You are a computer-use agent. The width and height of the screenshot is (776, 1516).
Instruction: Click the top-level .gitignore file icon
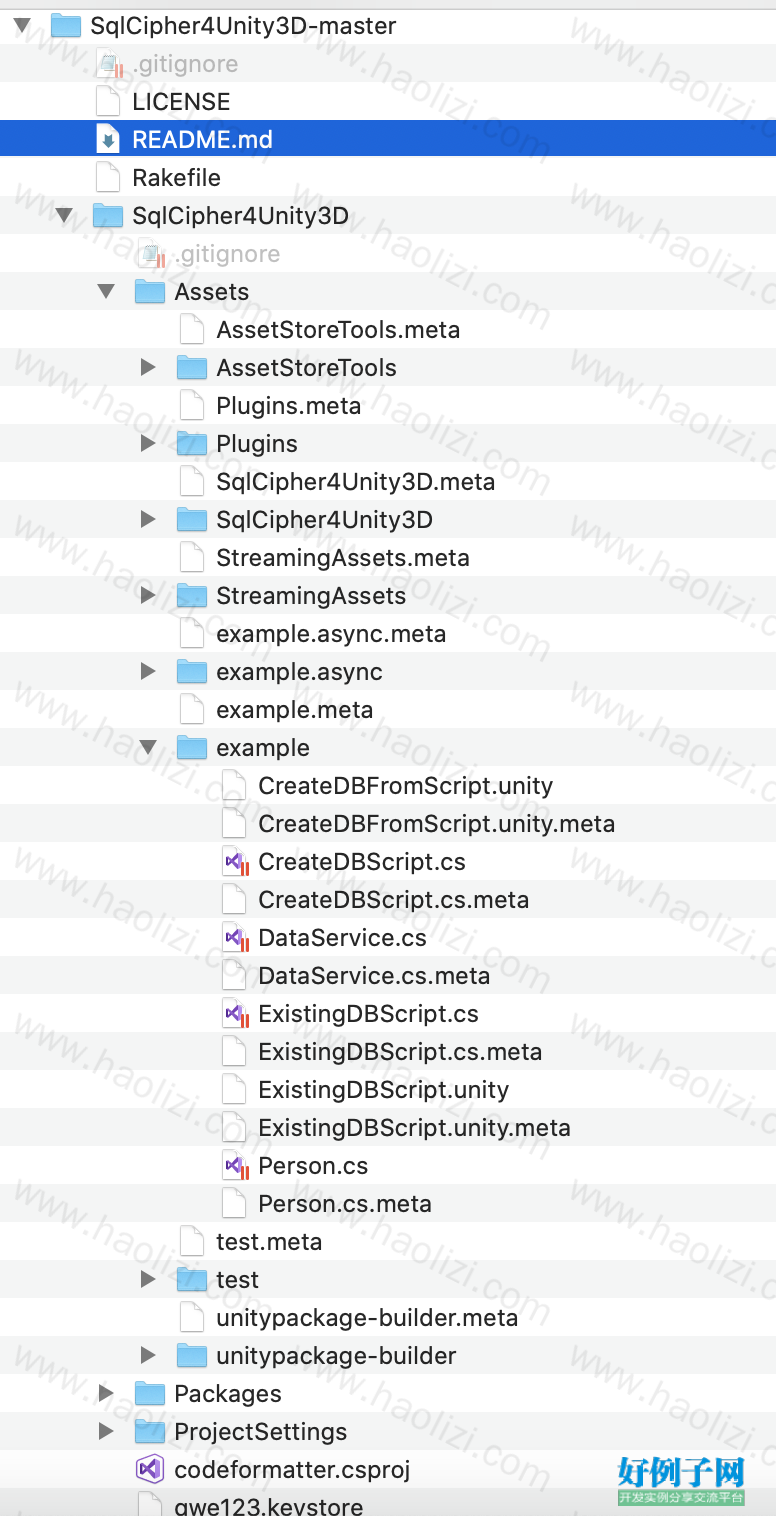108,64
